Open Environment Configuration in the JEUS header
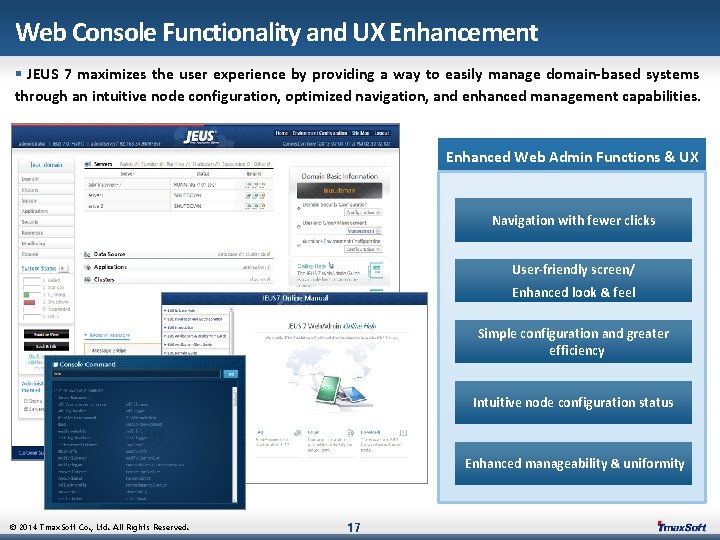Screen dimensions: 720x540 tap(320, 133)
